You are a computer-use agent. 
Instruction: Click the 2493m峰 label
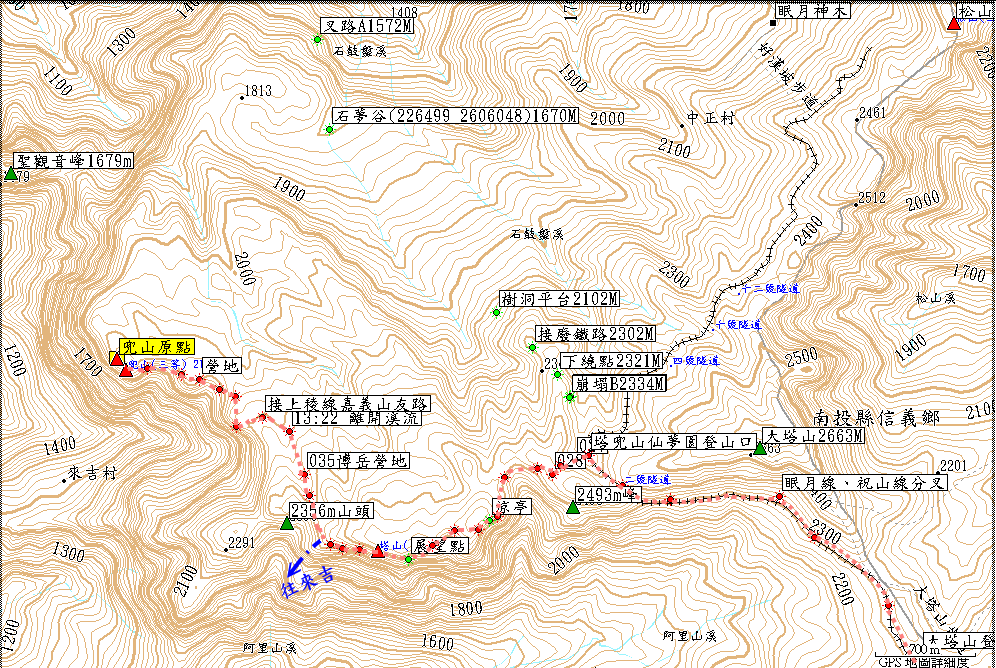click(608, 494)
